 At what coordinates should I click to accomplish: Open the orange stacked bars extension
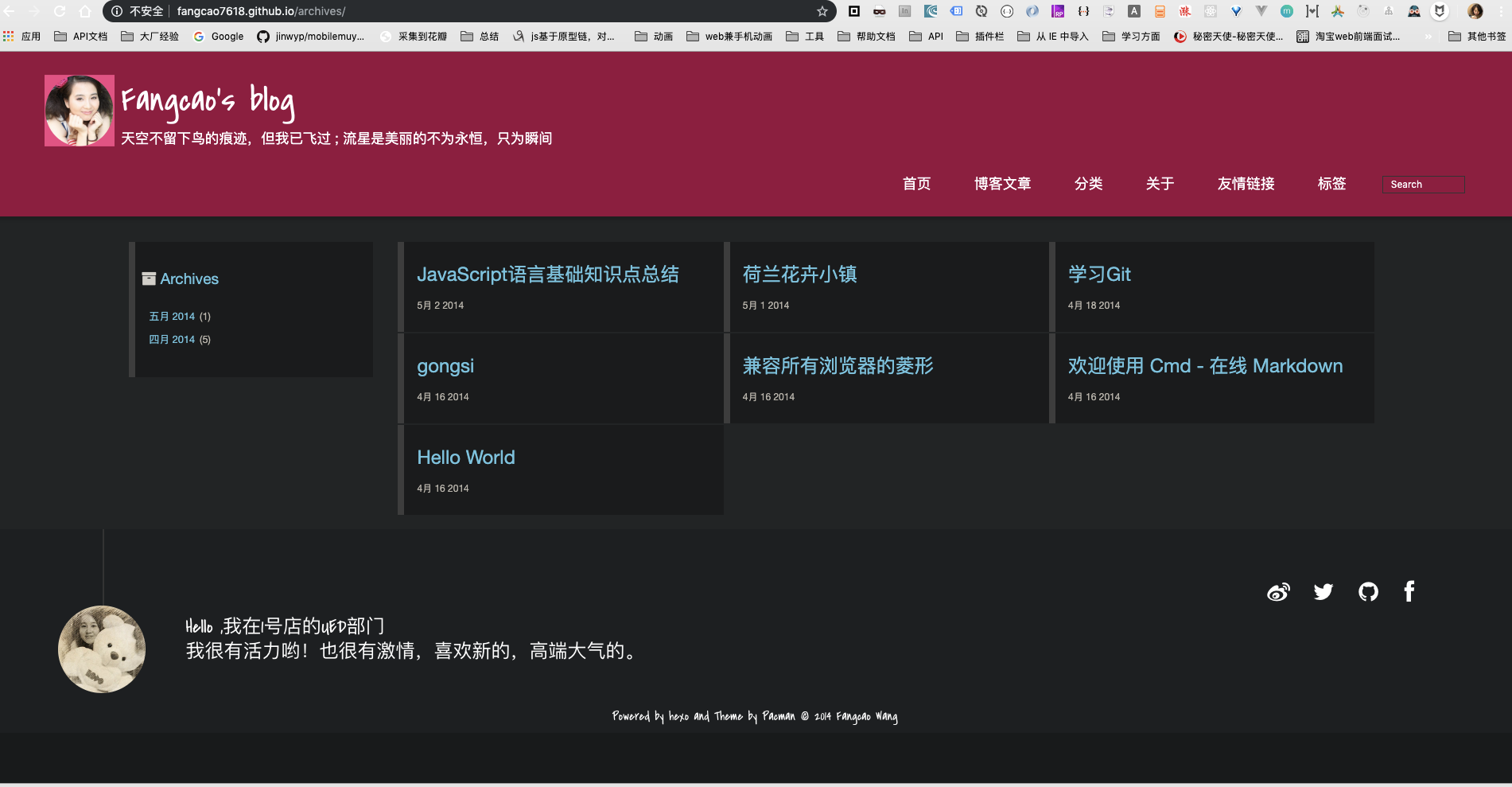pyautogui.click(x=1160, y=11)
